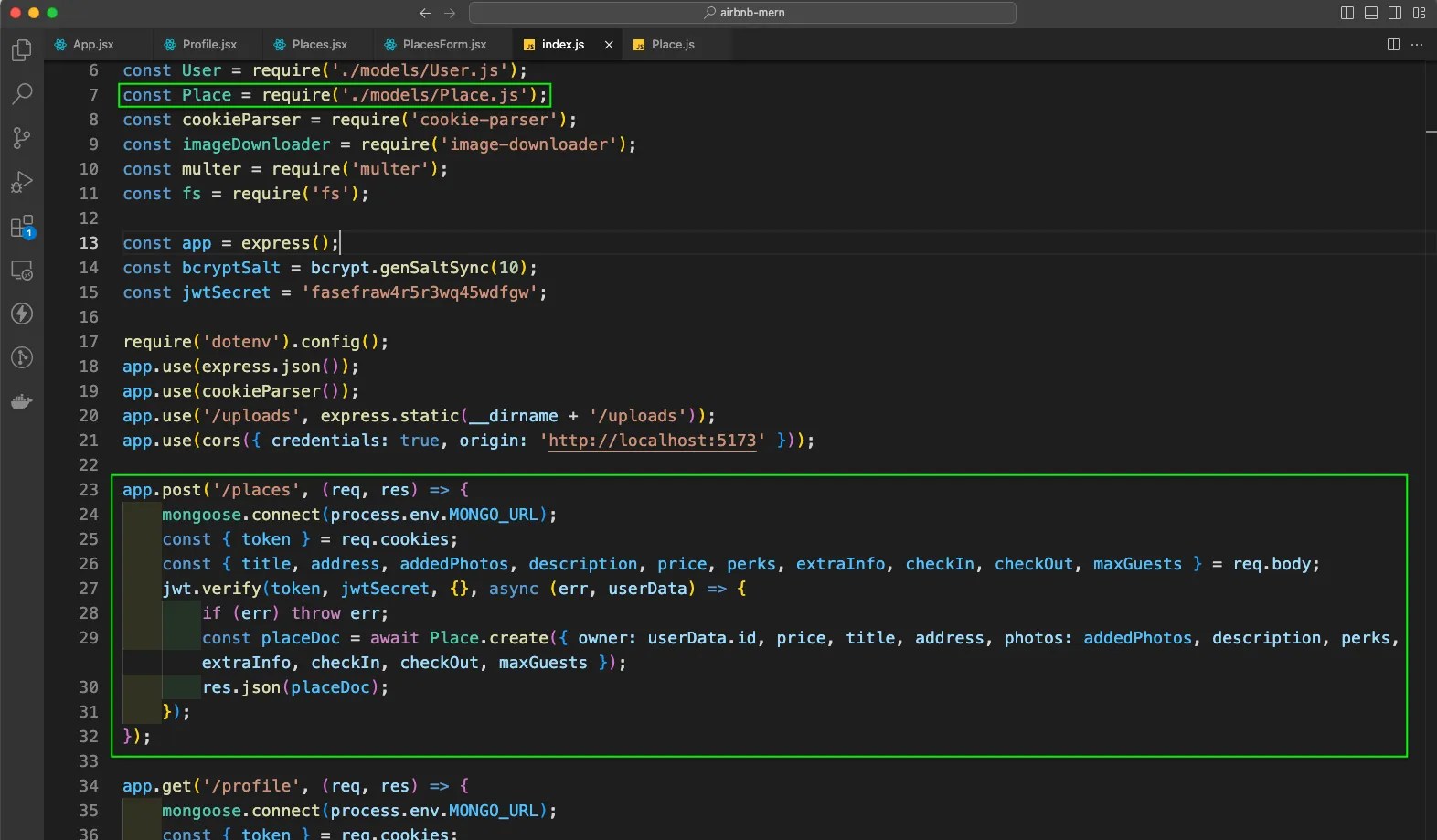The width and height of the screenshot is (1437, 840).
Task: Click 'imageDownloader' variable on line 9
Action: point(256,144)
